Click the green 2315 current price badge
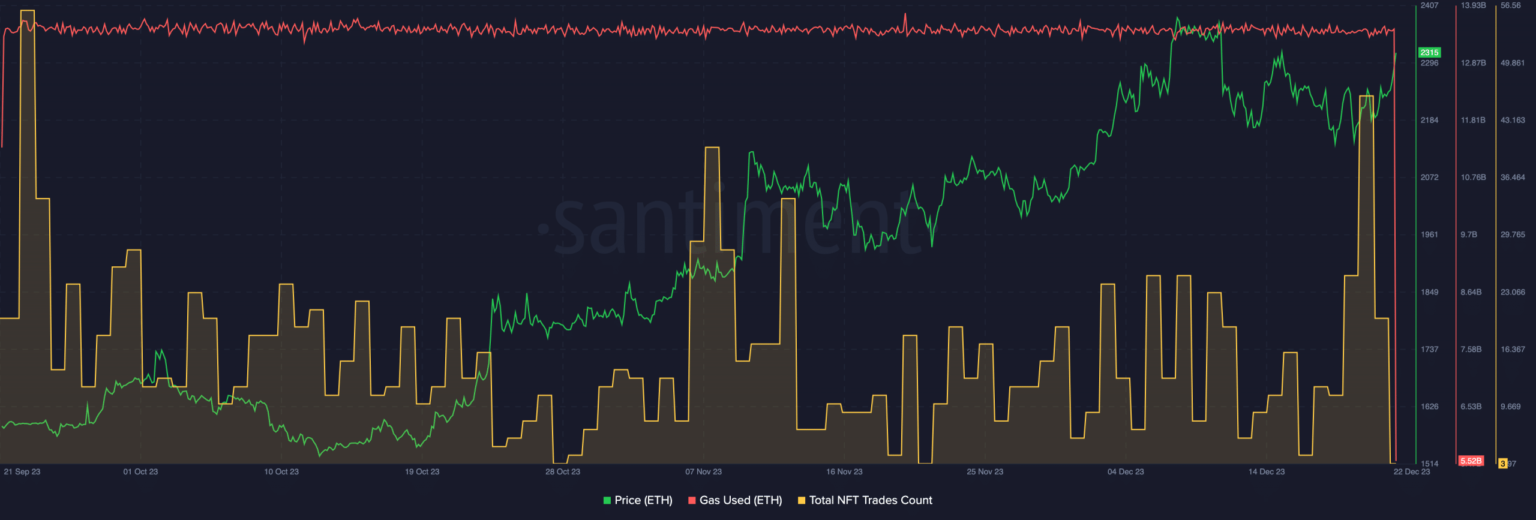 click(1429, 52)
